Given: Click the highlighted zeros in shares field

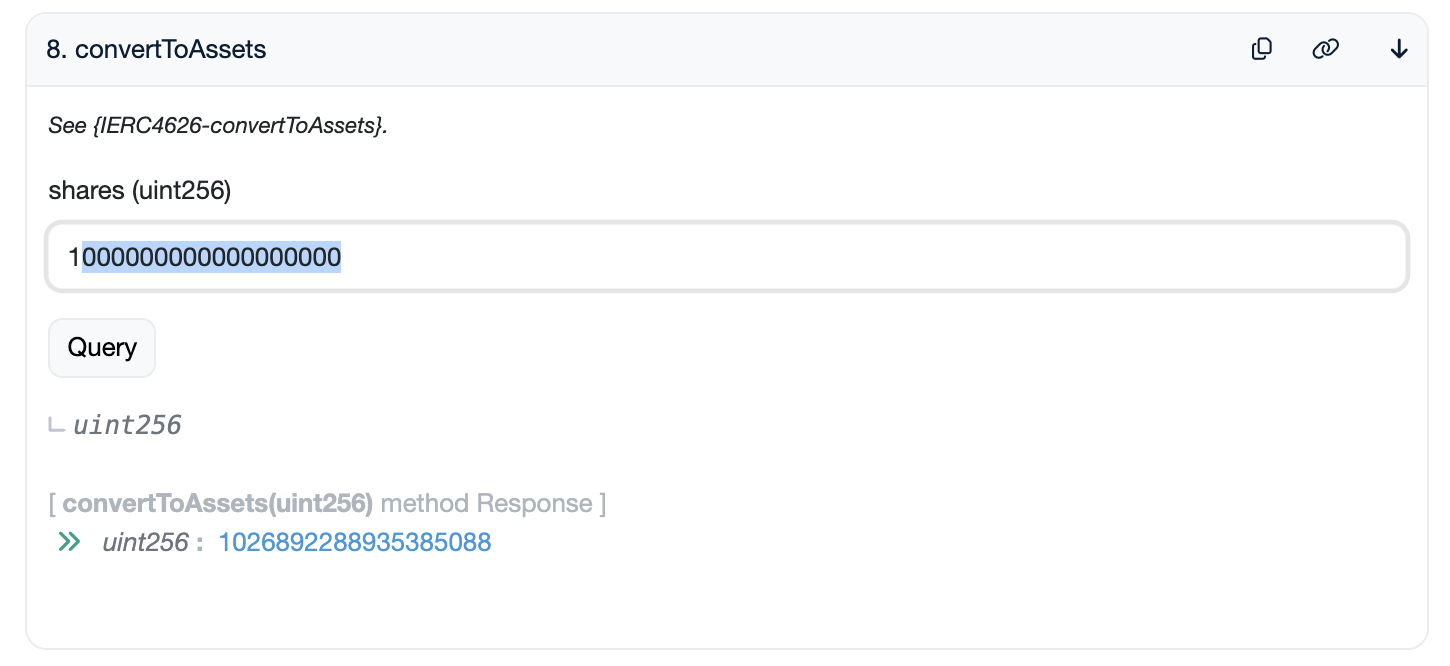Looking at the screenshot, I should click(x=212, y=258).
